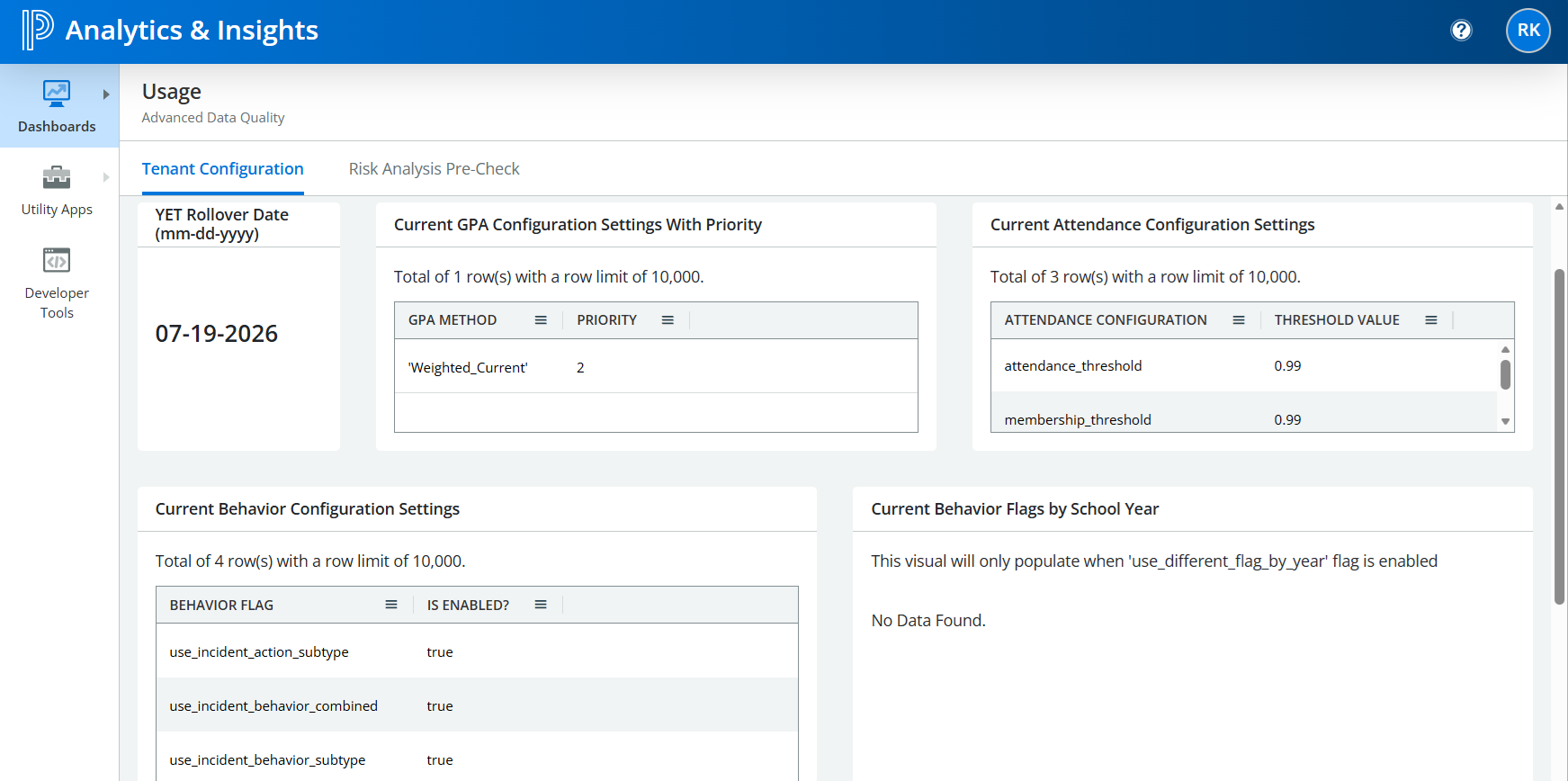Click the attendance table scrollbar thumb
This screenshot has width=1568, height=781.
1505,374
